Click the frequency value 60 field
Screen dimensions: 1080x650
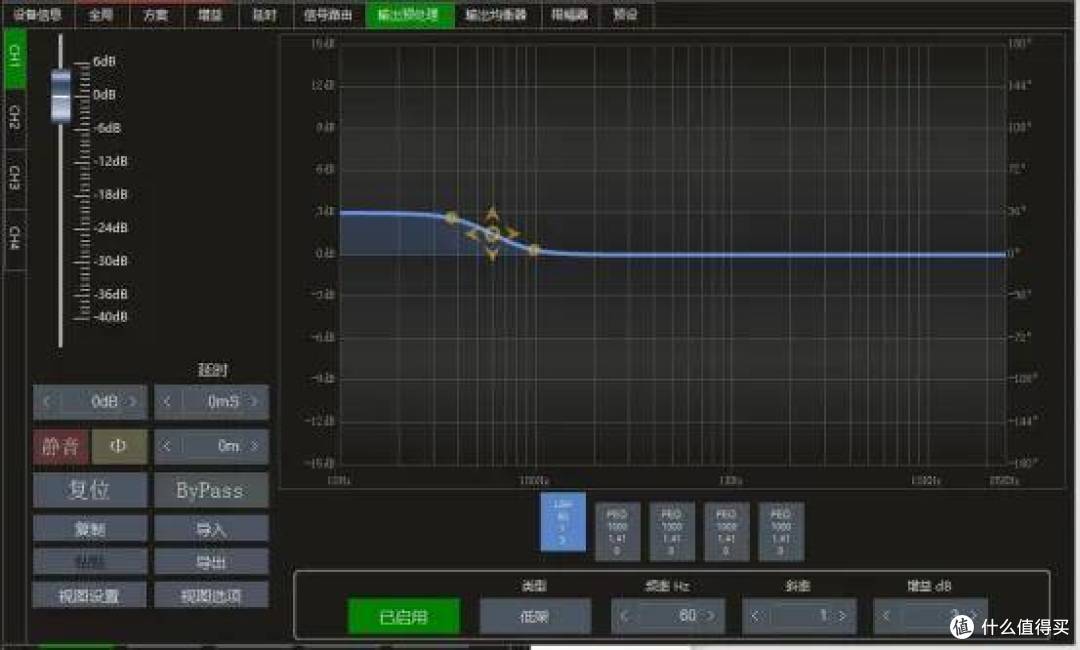[667, 616]
